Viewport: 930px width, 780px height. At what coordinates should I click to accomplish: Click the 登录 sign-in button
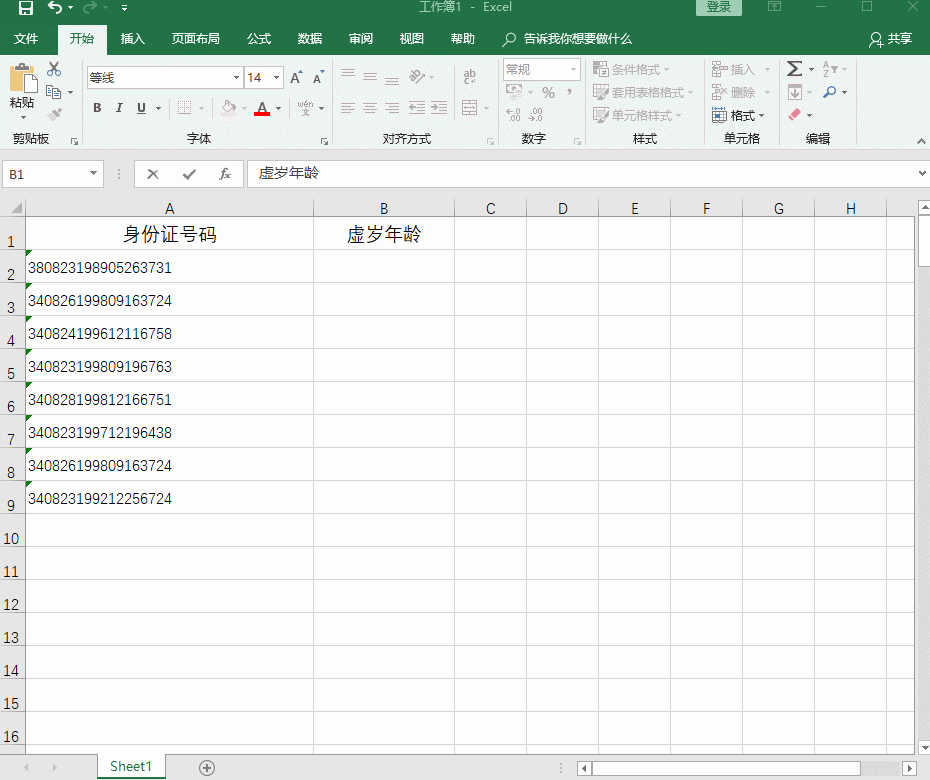(x=719, y=7)
